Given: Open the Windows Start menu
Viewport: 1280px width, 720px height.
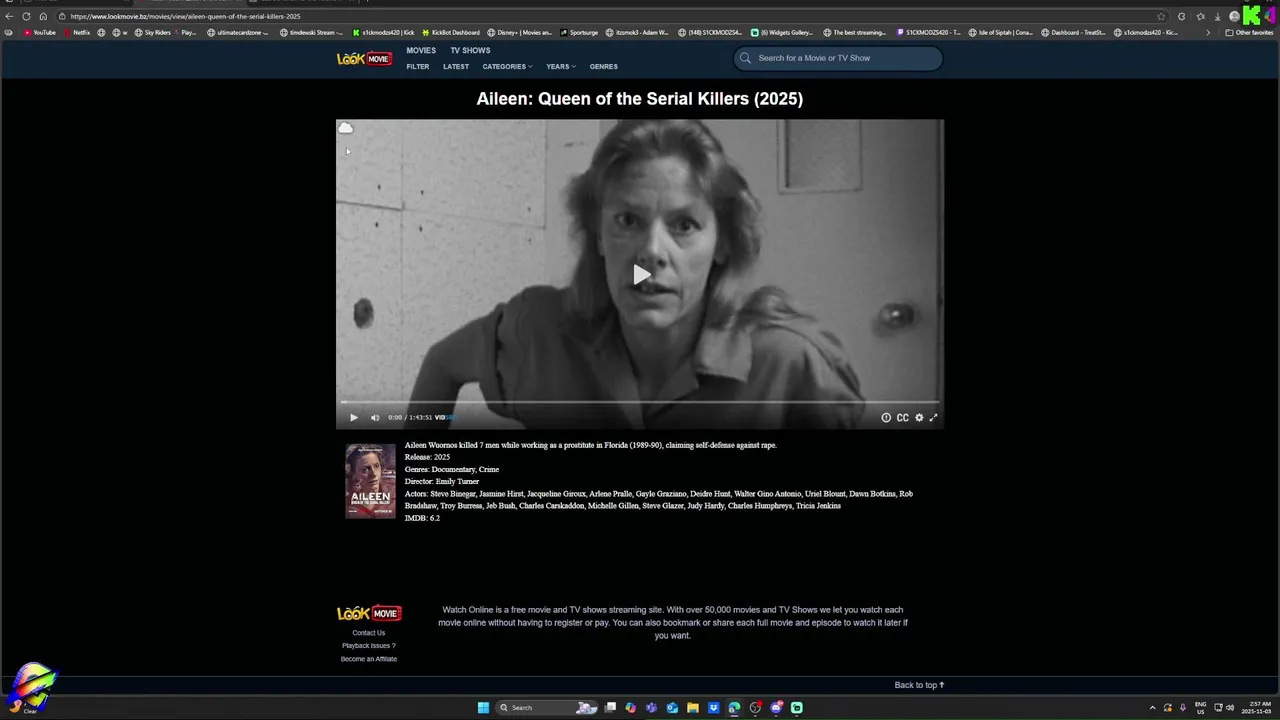Looking at the screenshot, I should pyautogui.click(x=483, y=708).
